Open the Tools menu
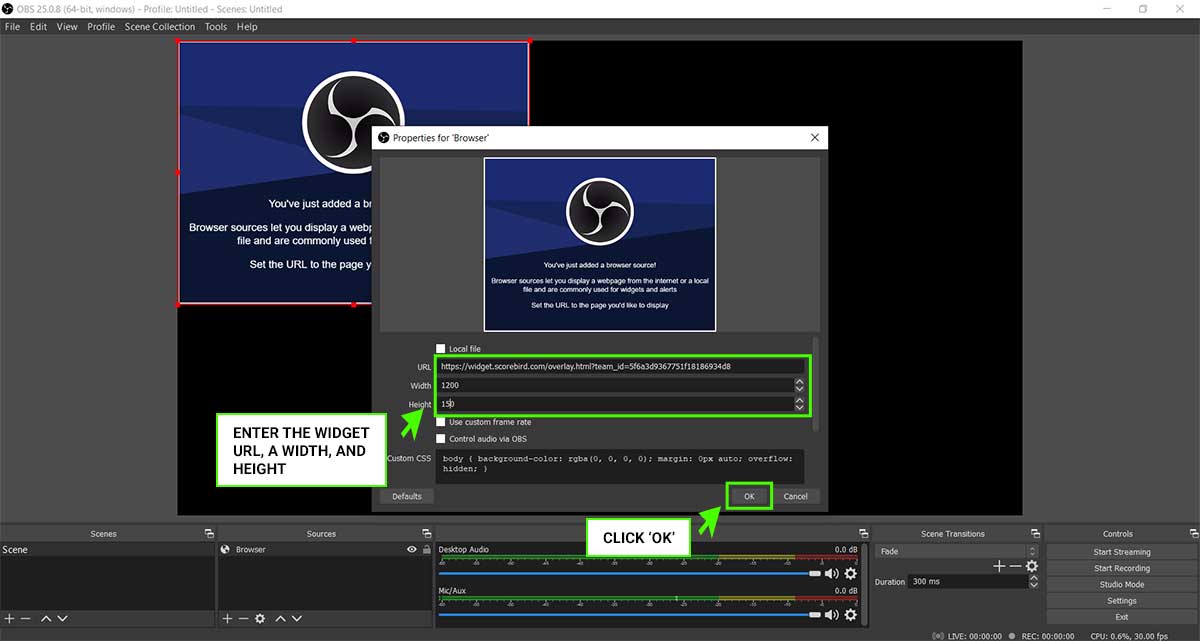 [x=216, y=27]
